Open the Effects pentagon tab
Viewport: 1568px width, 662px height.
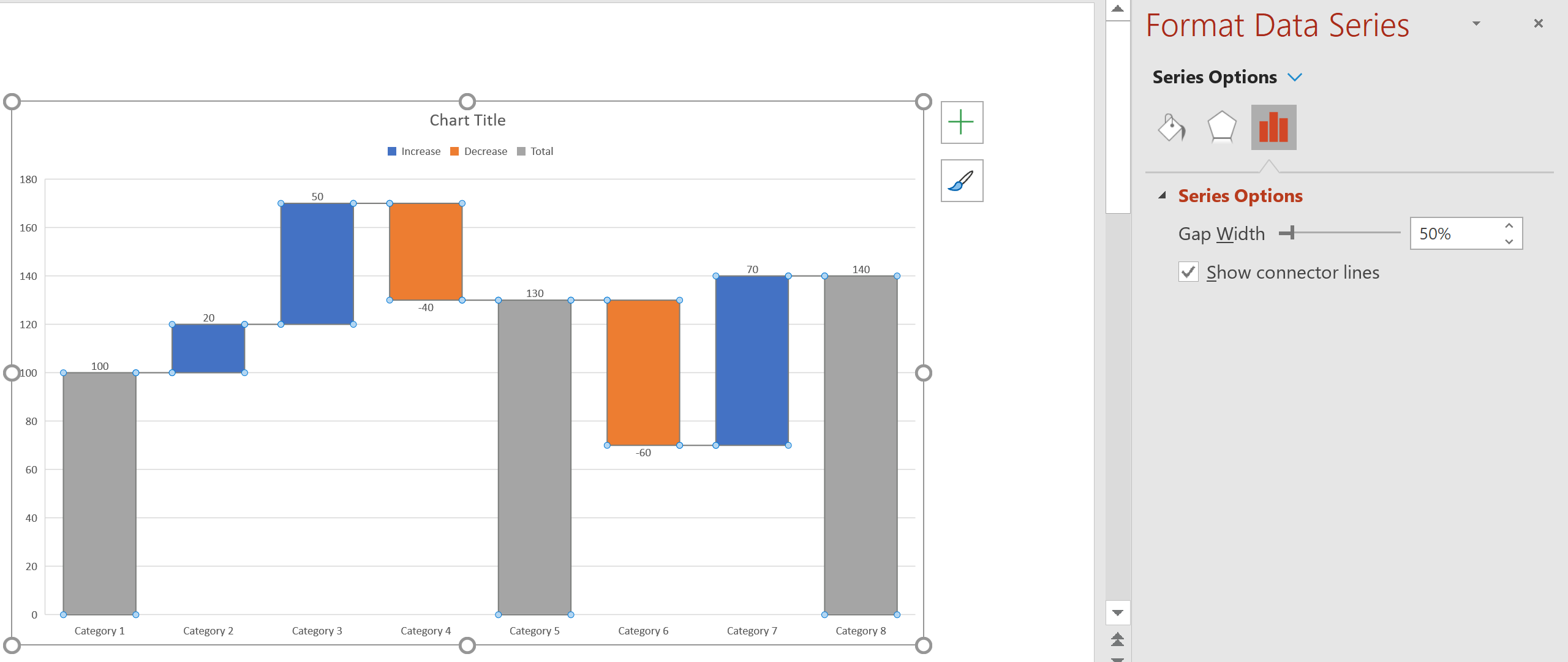[1221, 127]
